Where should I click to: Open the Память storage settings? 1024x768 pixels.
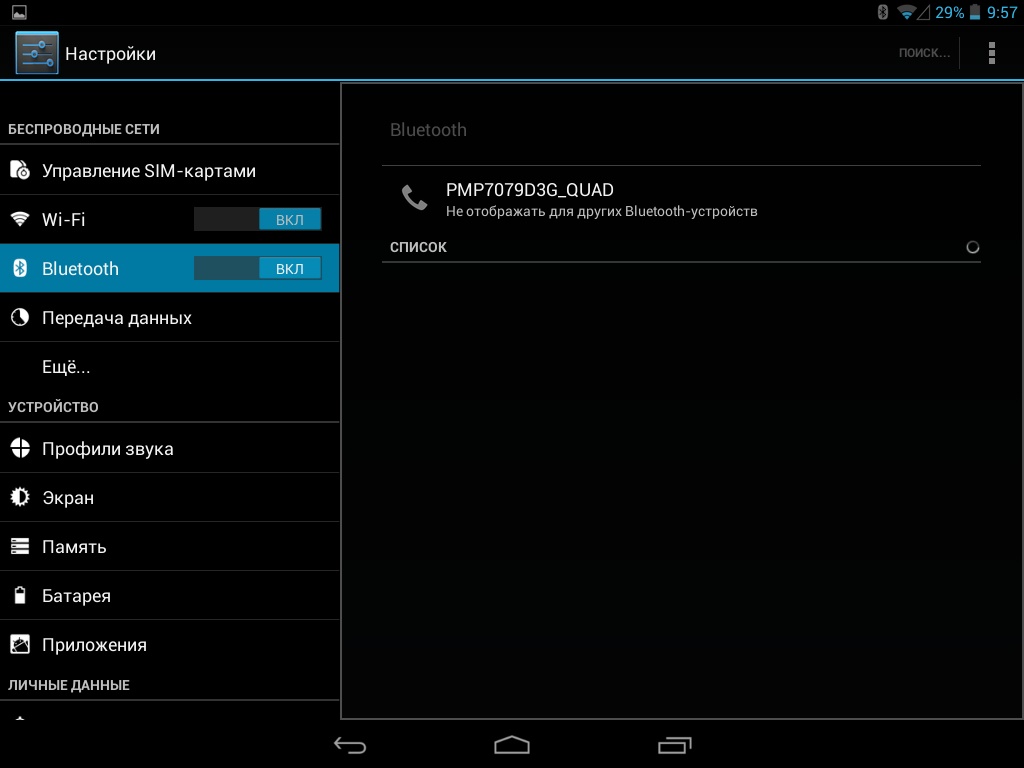coord(74,547)
